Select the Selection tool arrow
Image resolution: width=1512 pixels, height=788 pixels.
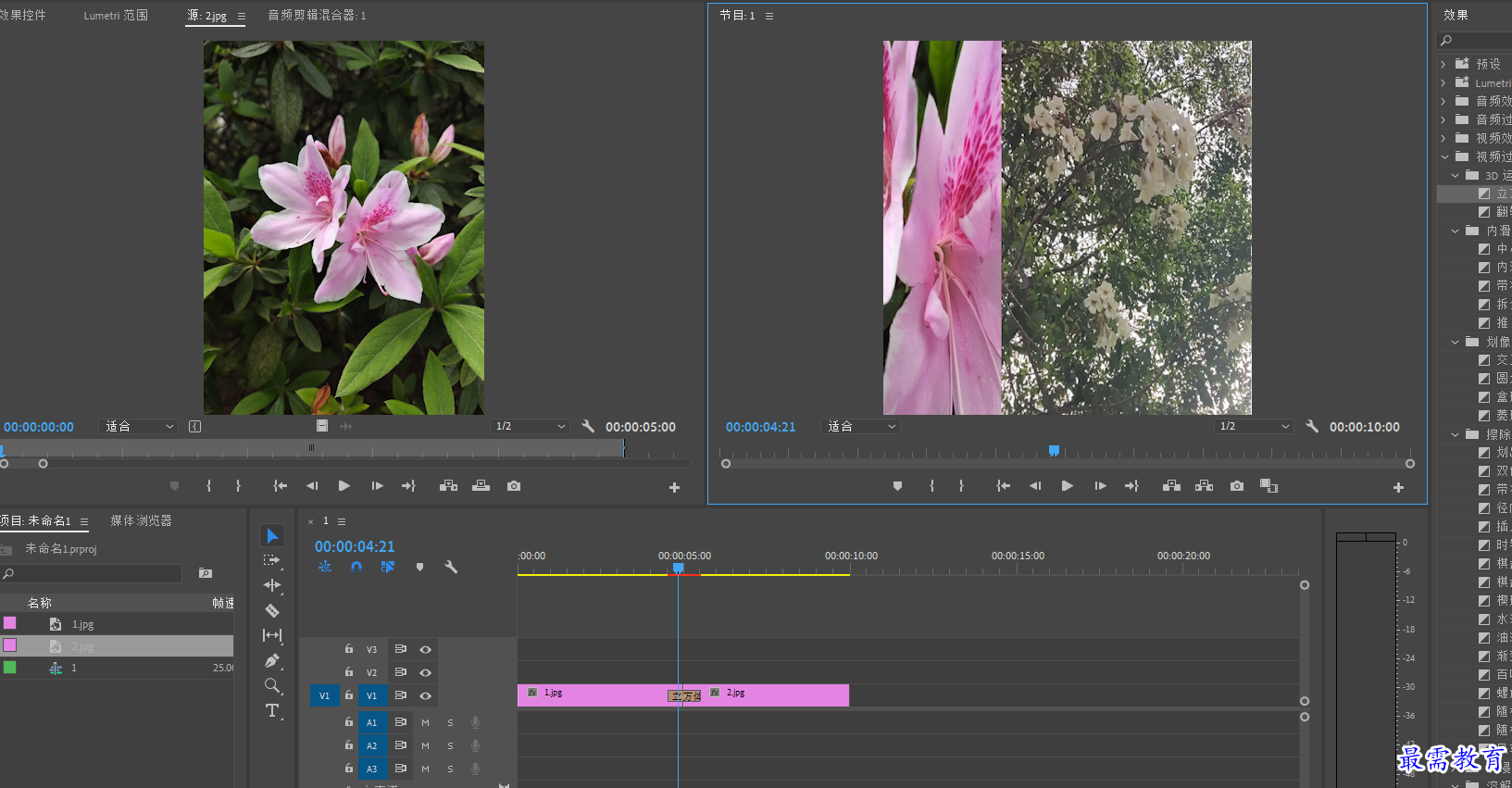272,535
